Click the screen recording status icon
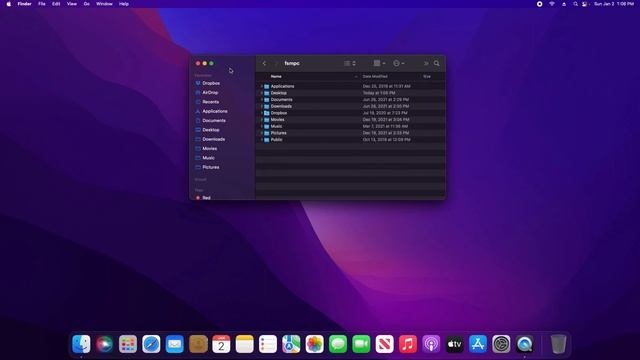The width and height of the screenshot is (640, 360). pyautogui.click(x=540, y=4)
